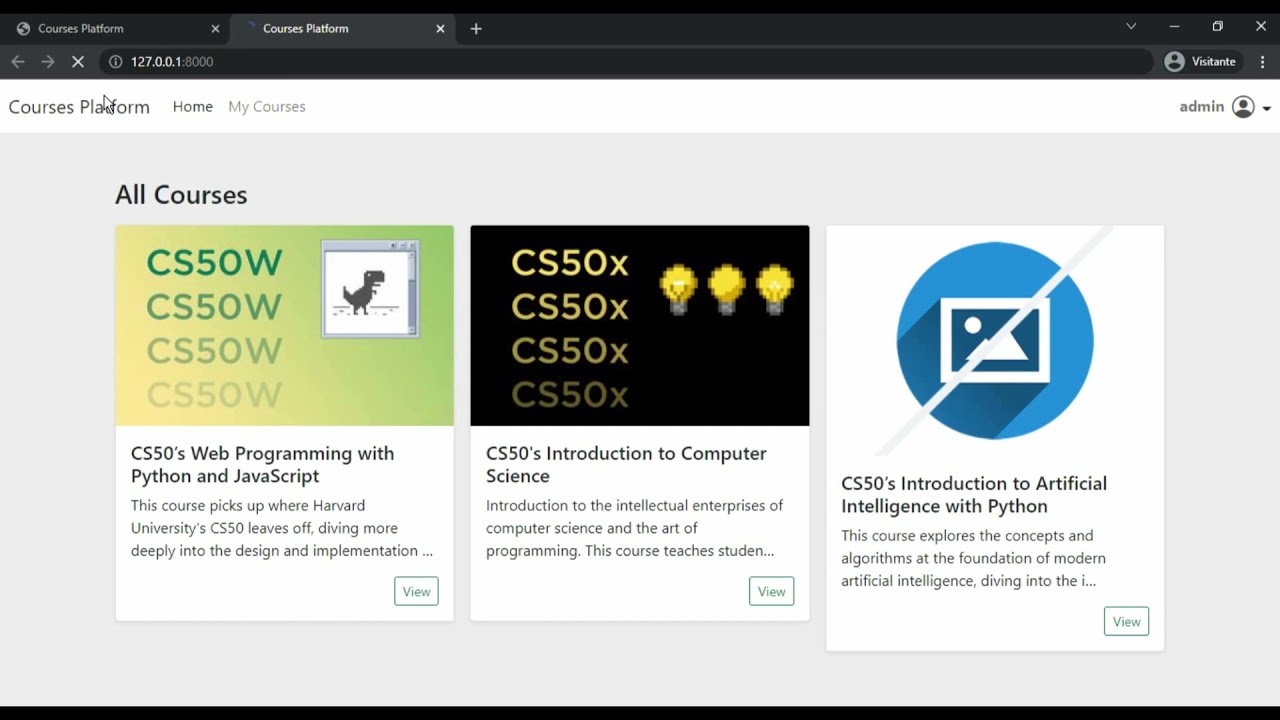The width and height of the screenshot is (1280, 720).
Task: Open the site information icon in address bar
Action: 115,62
